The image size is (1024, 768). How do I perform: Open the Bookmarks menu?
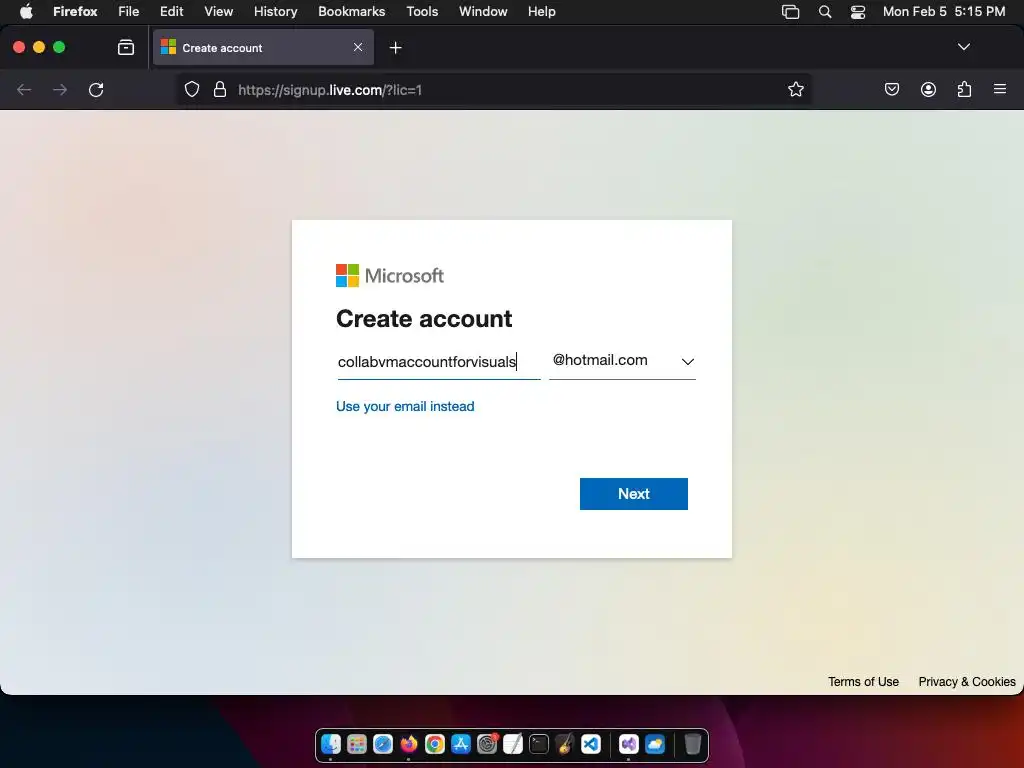tap(351, 11)
